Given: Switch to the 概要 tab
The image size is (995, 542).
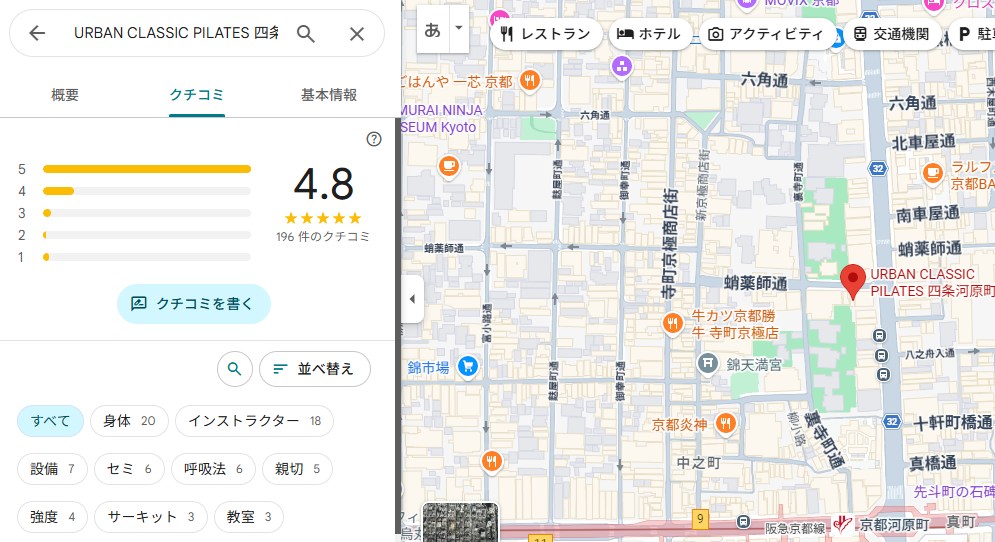Looking at the screenshot, I should point(65,95).
